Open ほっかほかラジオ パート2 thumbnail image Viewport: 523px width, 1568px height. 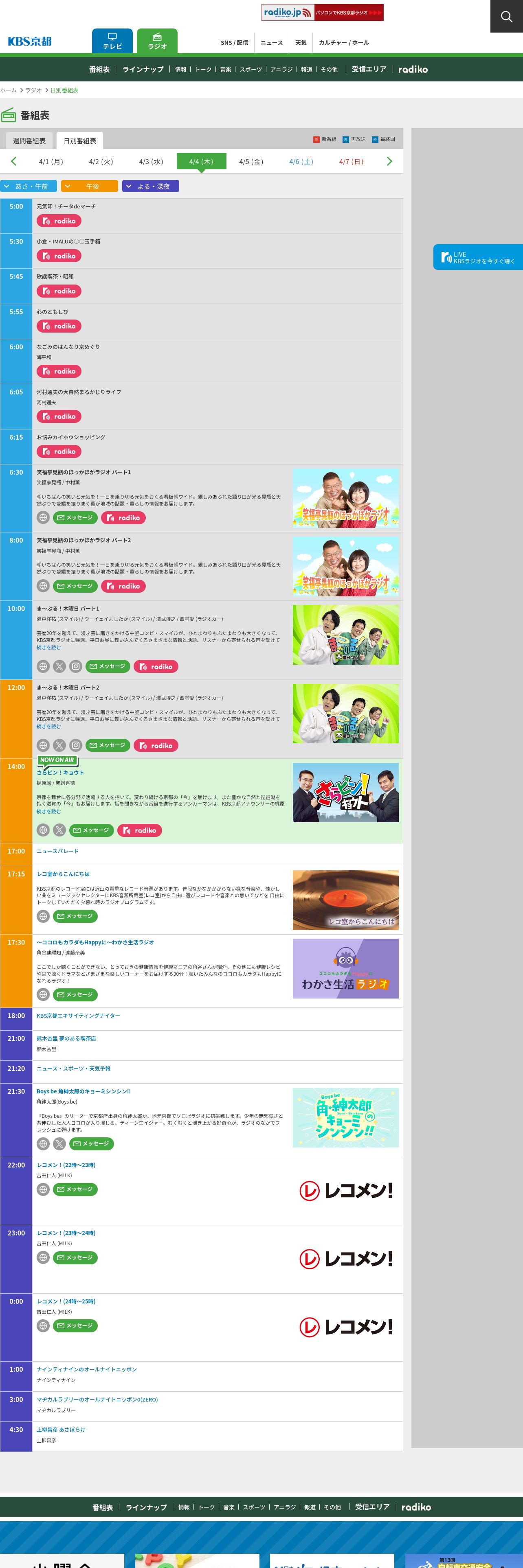[x=346, y=566]
